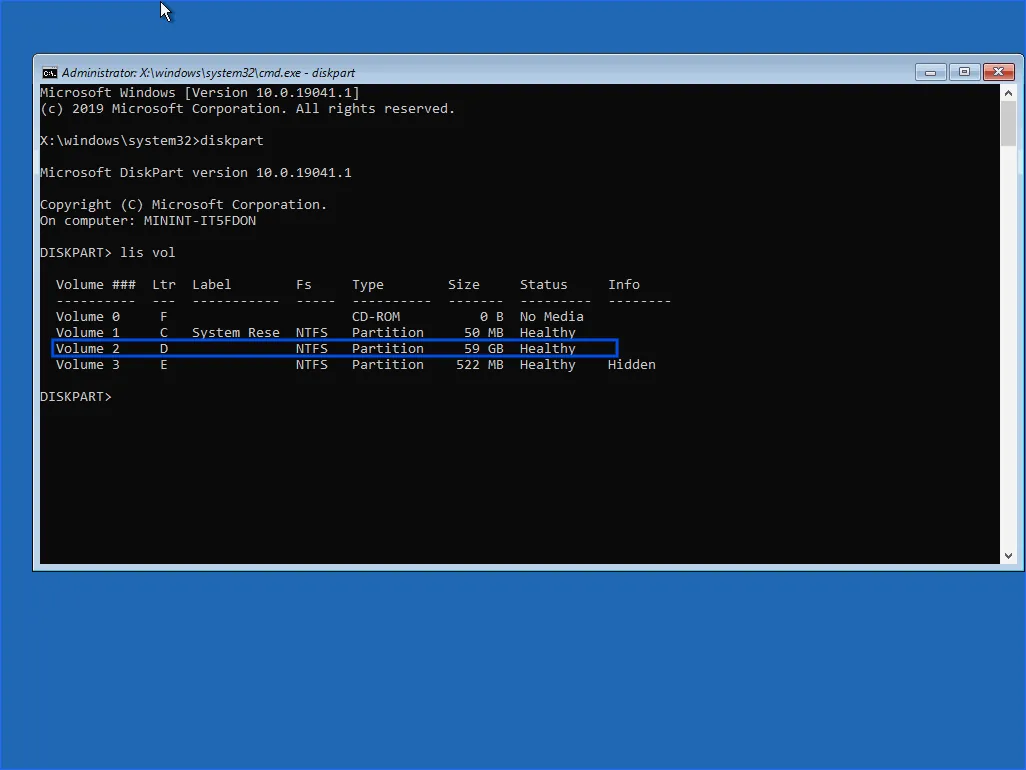Place cursor at the last DISKPART> prompt
This screenshot has width=1026, height=770.
(x=118, y=397)
